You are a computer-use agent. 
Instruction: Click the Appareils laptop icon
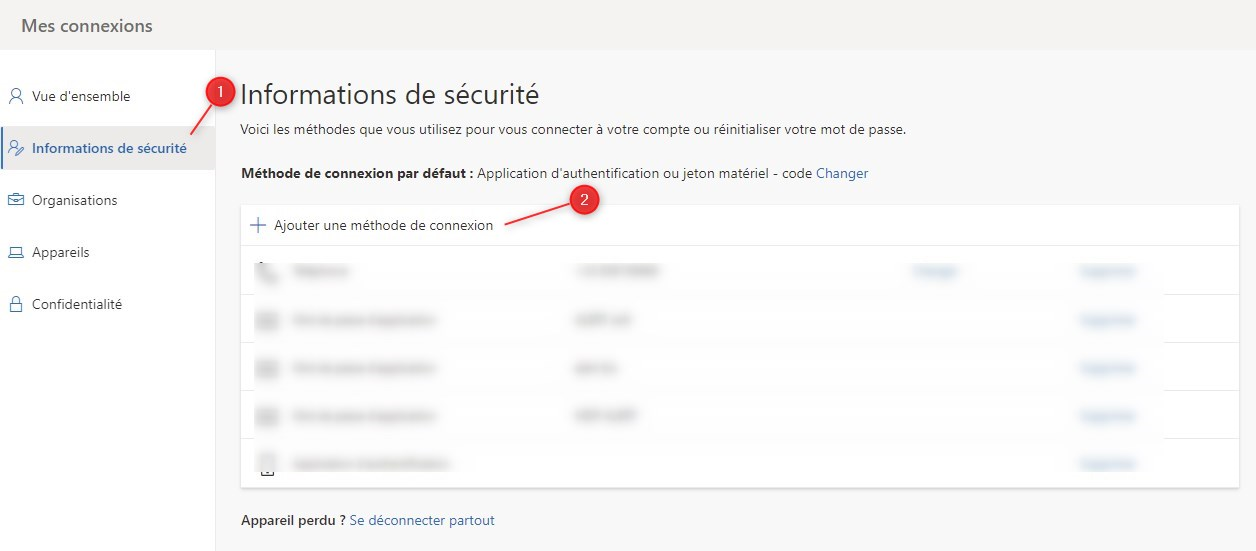pyautogui.click(x=15, y=253)
